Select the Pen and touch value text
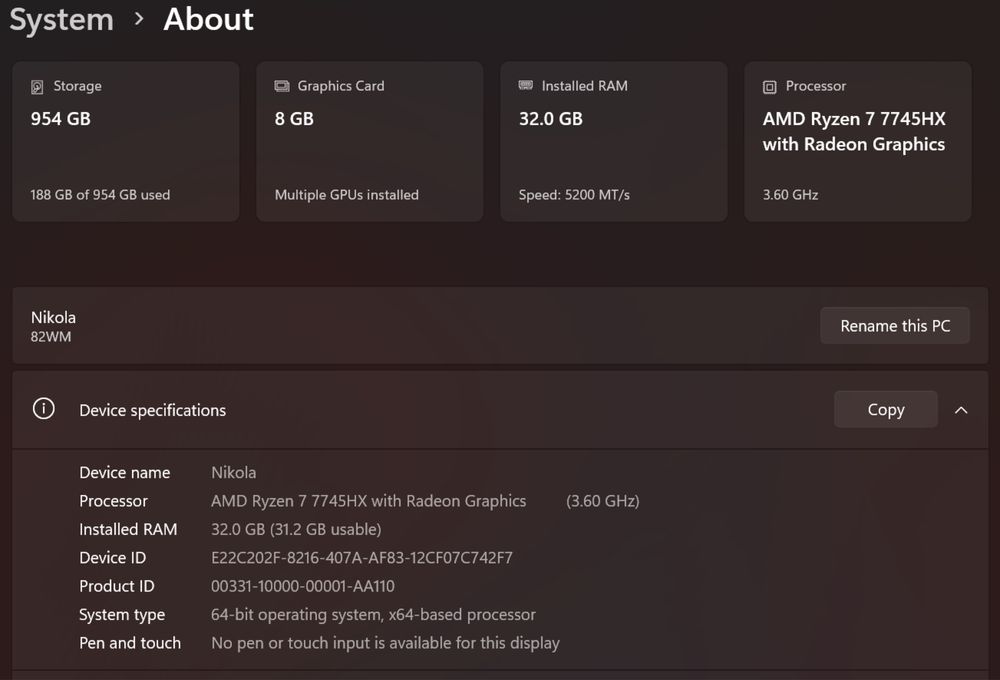 click(385, 643)
